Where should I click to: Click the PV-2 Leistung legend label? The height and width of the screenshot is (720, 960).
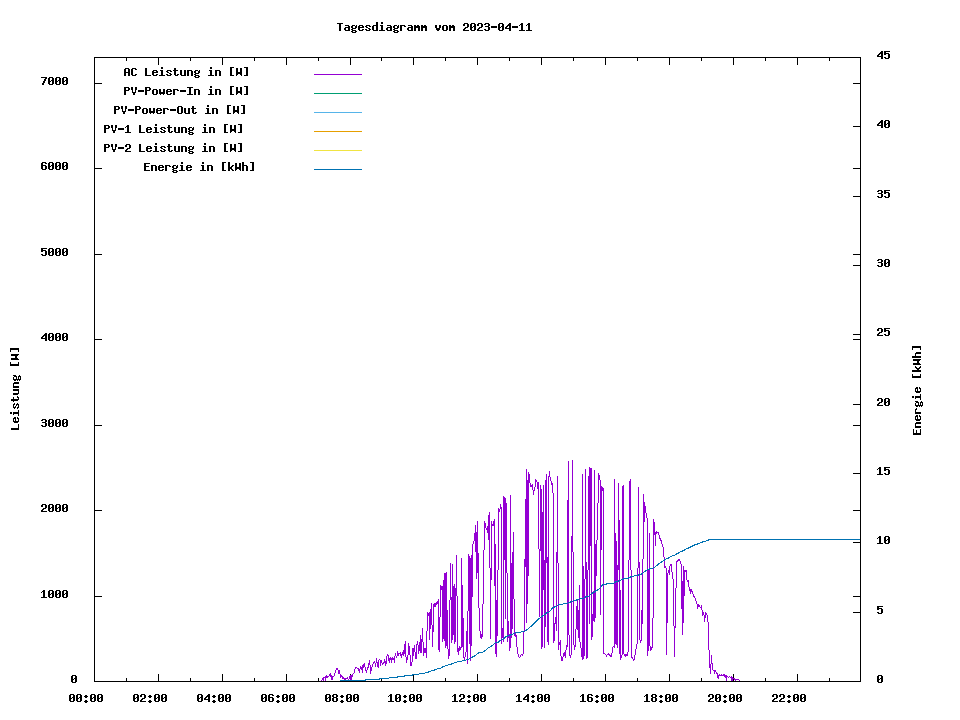pyautogui.click(x=173, y=148)
